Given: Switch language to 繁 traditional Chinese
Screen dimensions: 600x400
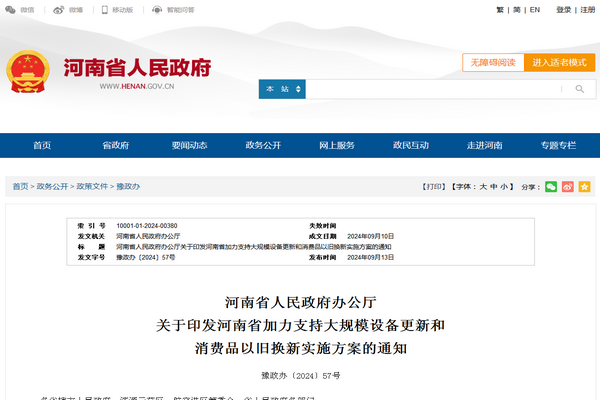Looking at the screenshot, I should click(x=500, y=9).
